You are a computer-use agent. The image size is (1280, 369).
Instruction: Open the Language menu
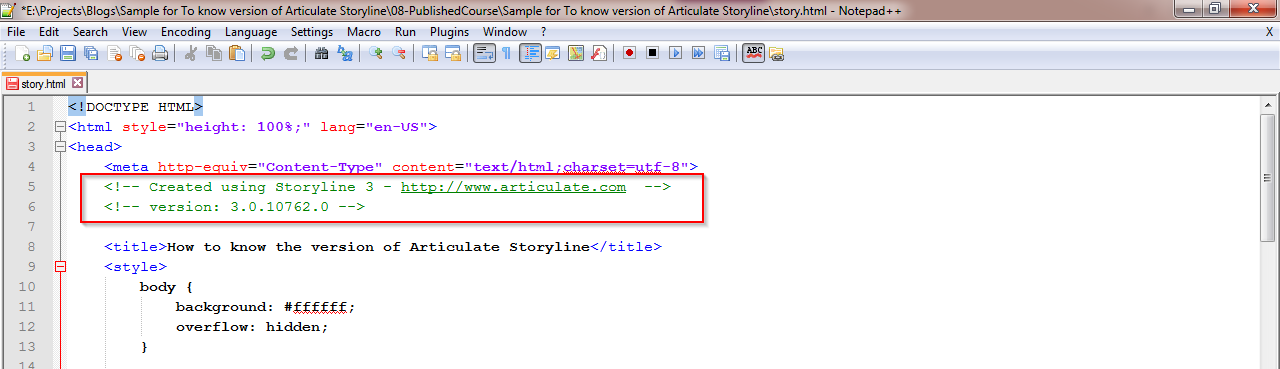[251, 32]
